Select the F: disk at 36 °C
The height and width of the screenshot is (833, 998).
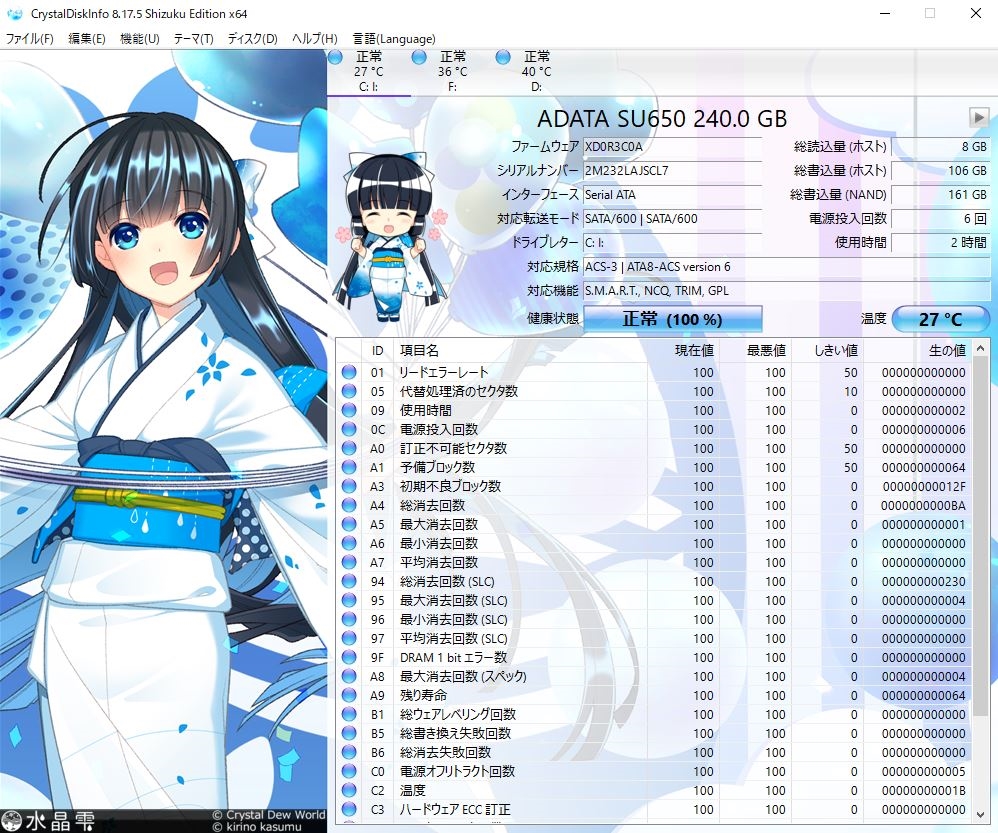(x=452, y=72)
